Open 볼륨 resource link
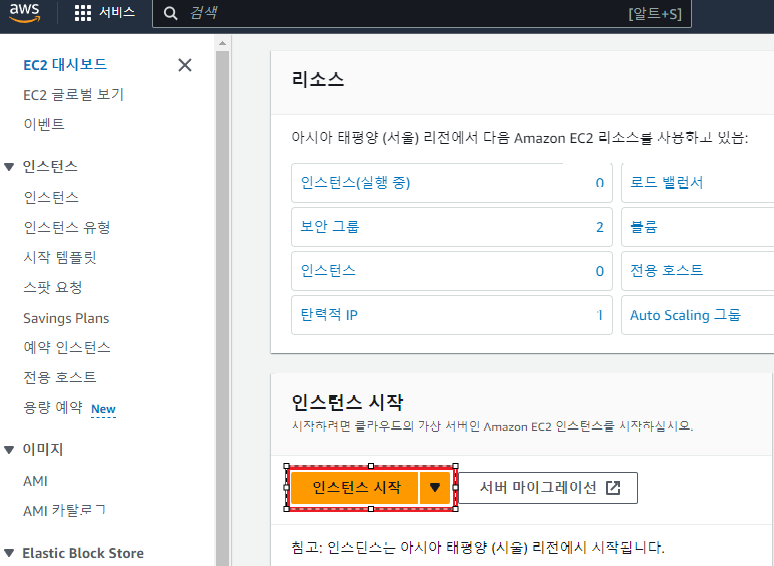The height and width of the screenshot is (566, 774). click(644, 226)
